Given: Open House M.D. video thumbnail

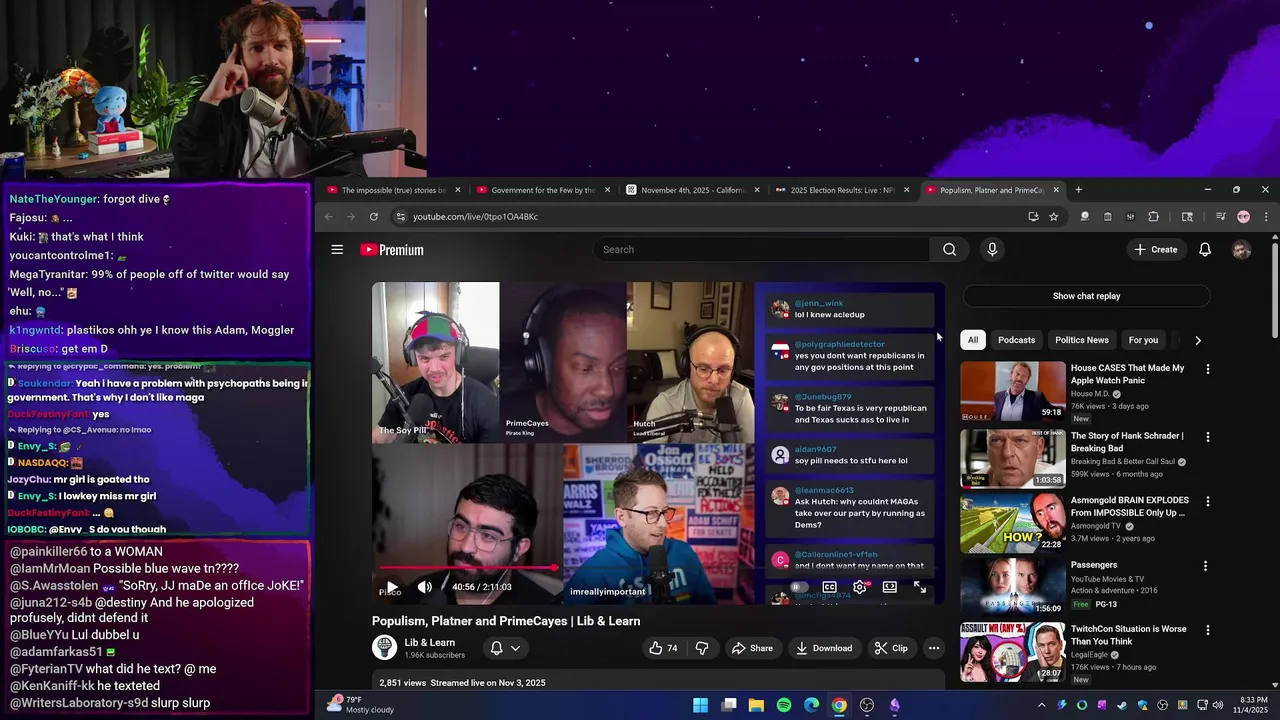Looking at the screenshot, I should tap(1013, 391).
